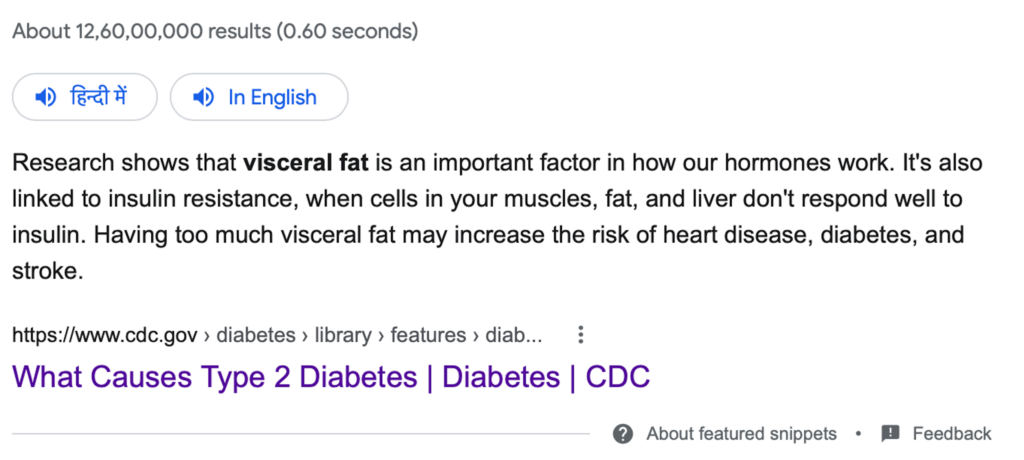Open the three-dot menu next to CDC URL

click(x=581, y=335)
